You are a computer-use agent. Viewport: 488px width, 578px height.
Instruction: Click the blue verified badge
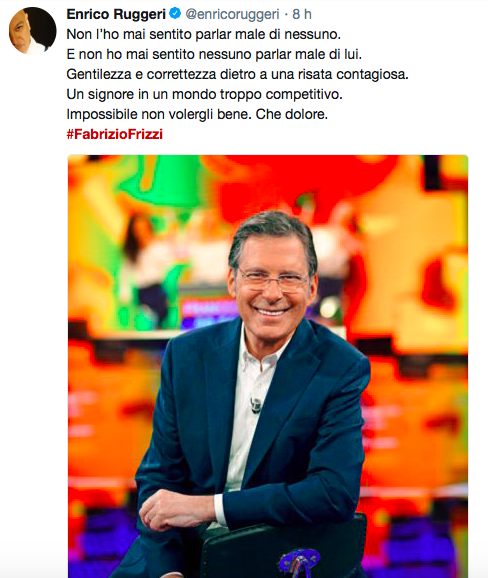[175, 14]
